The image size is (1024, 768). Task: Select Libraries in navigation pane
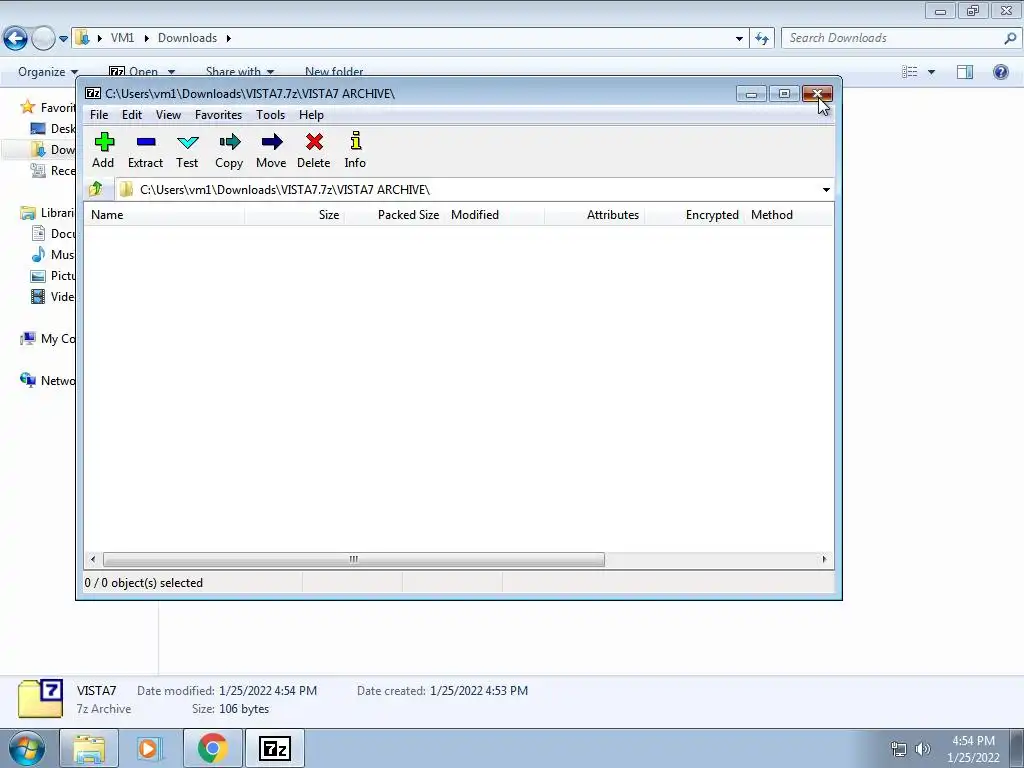pos(47,213)
